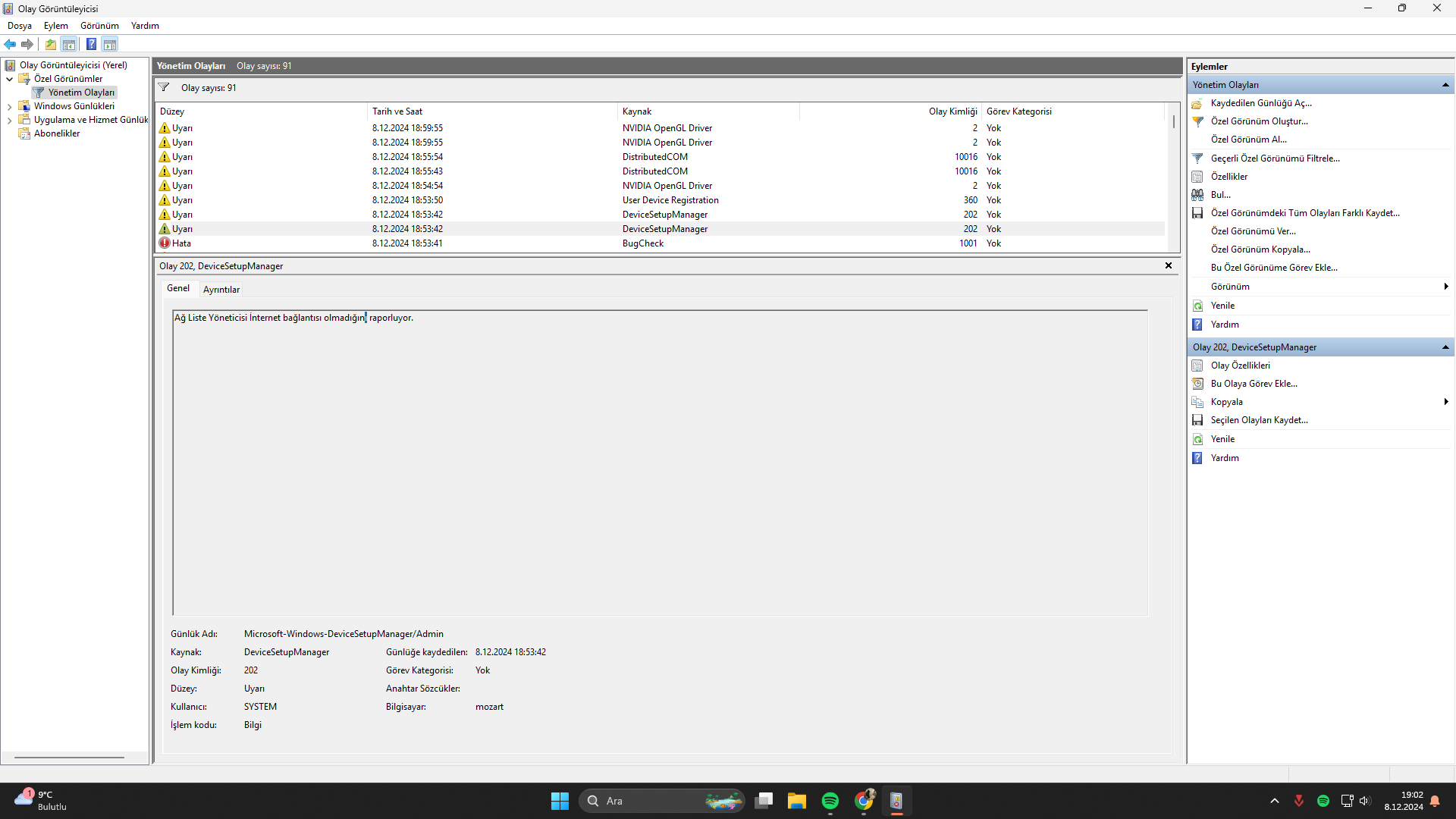Switch to the 'Ayrıntılar' tab
Image resolution: width=1456 pixels, height=819 pixels.
221,290
